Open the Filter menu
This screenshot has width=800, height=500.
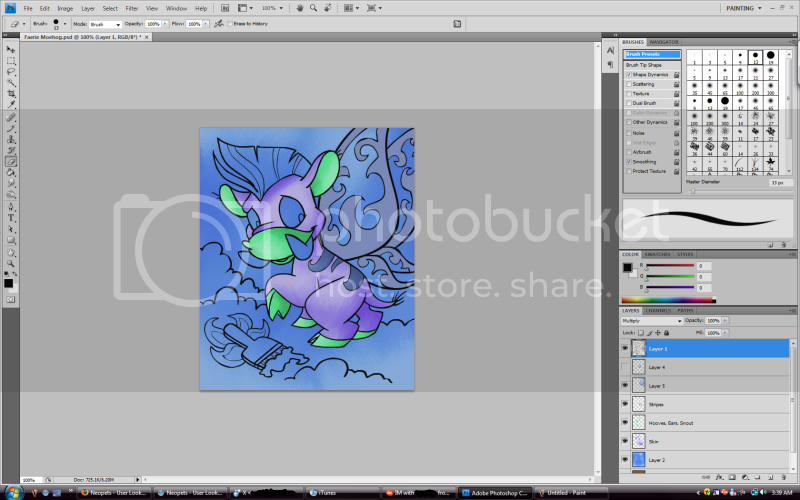[x=132, y=8]
